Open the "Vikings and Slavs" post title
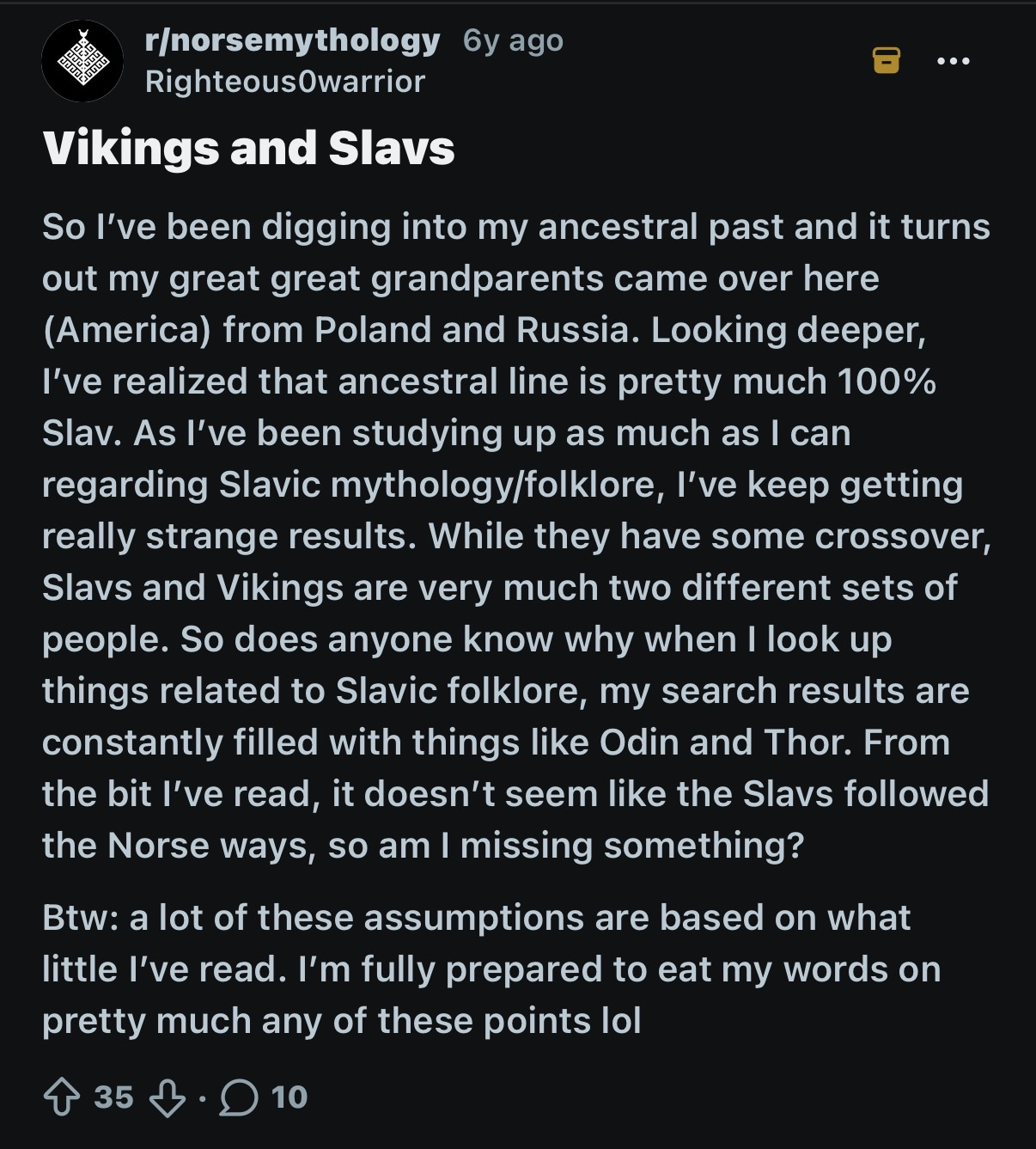Image resolution: width=1036 pixels, height=1149 pixels. coord(248,148)
